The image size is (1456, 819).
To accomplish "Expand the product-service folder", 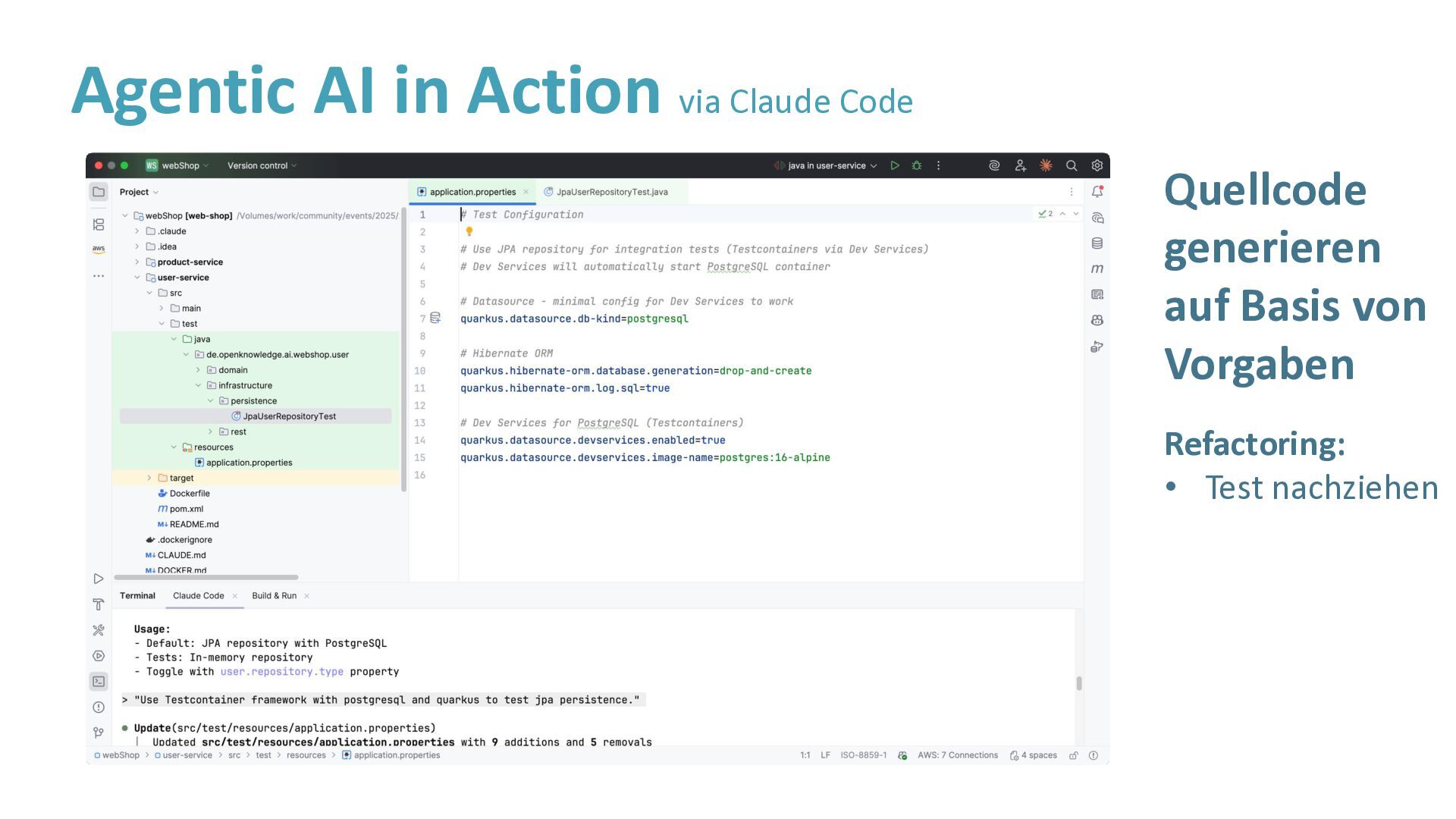I will pyautogui.click(x=137, y=262).
